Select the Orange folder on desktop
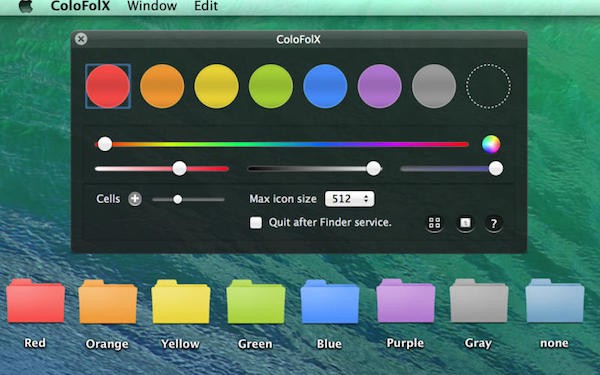 [108, 302]
